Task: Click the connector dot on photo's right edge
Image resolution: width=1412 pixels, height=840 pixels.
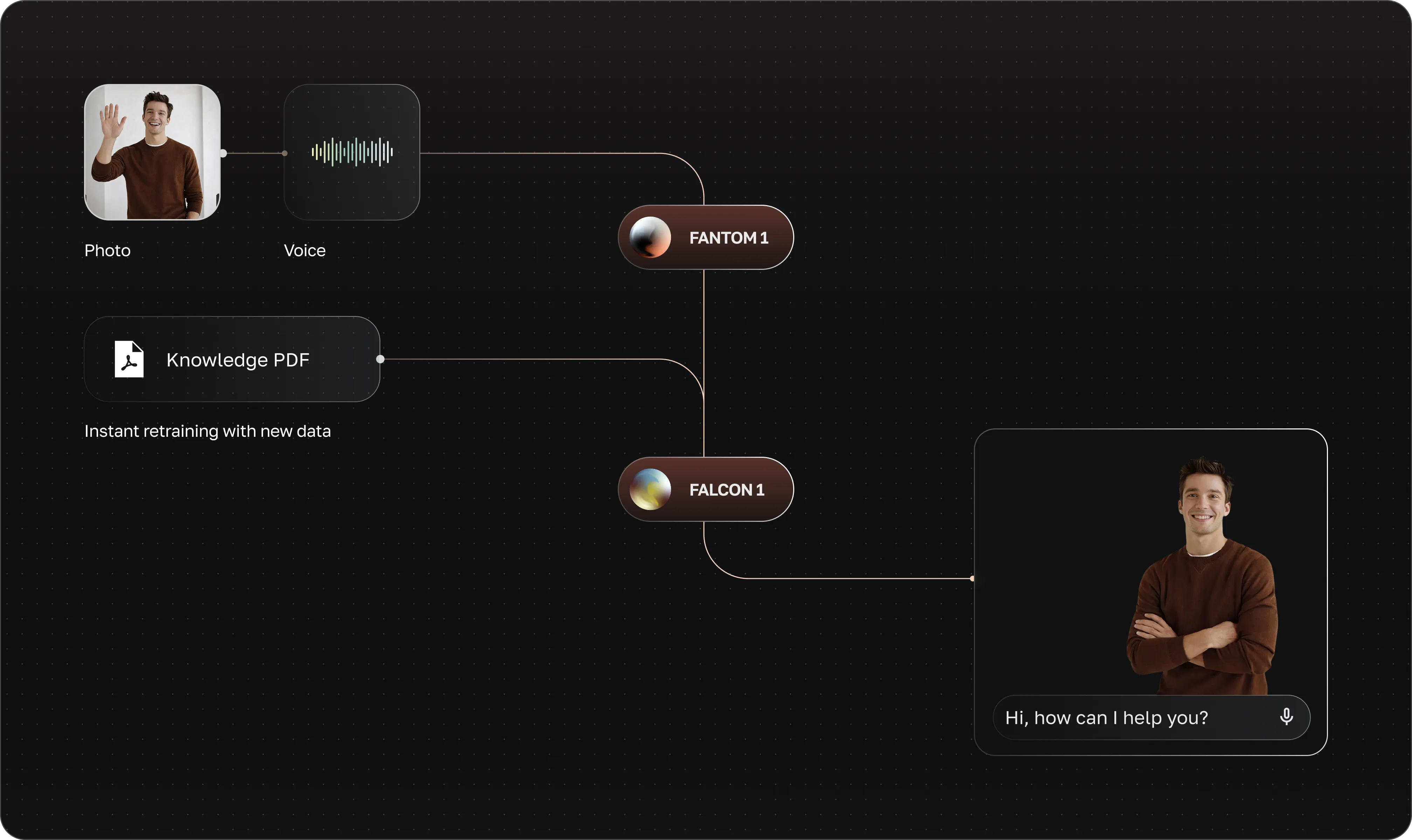Action: (223, 153)
